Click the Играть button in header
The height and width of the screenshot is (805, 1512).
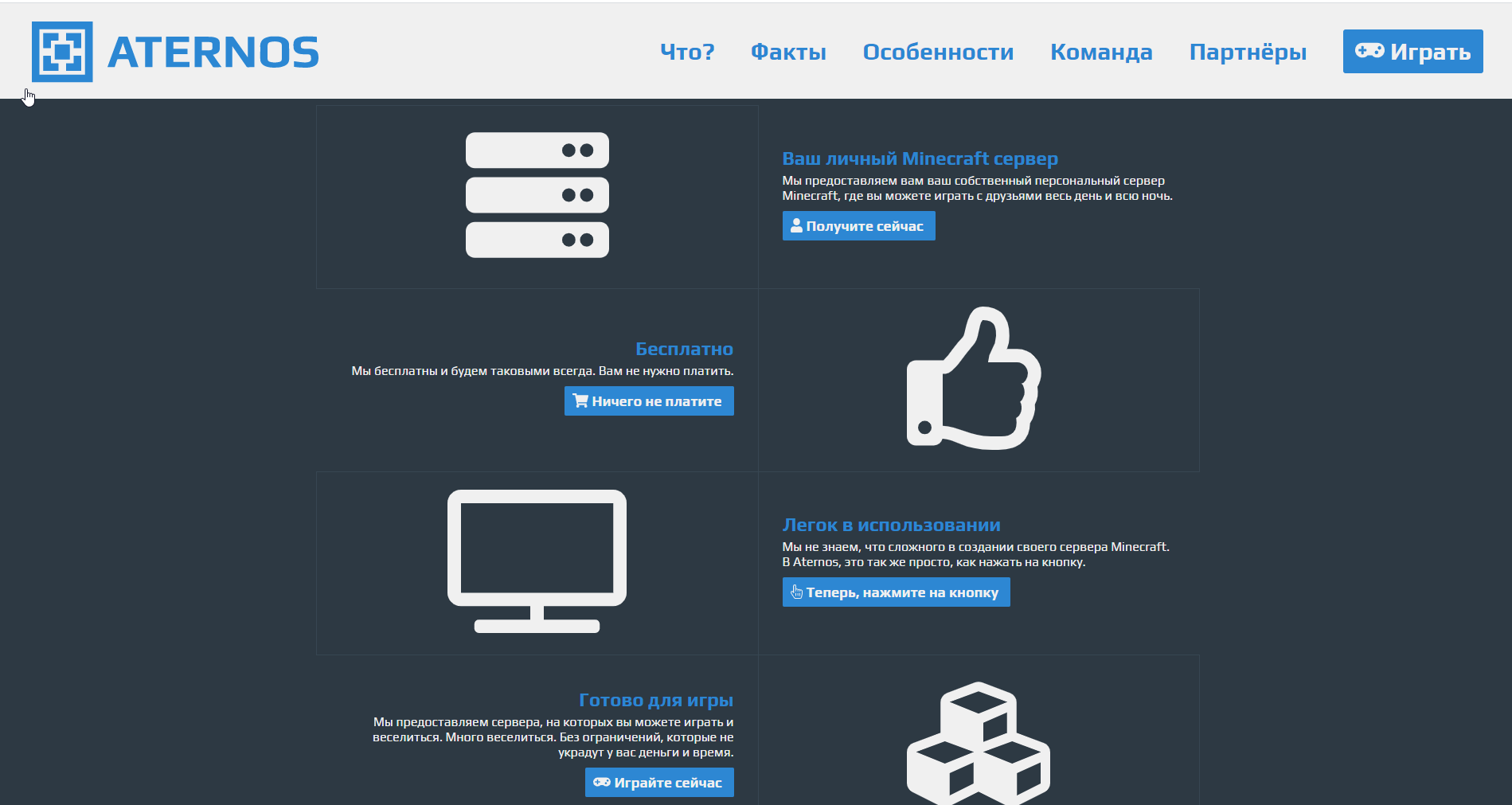tap(1412, 52)
